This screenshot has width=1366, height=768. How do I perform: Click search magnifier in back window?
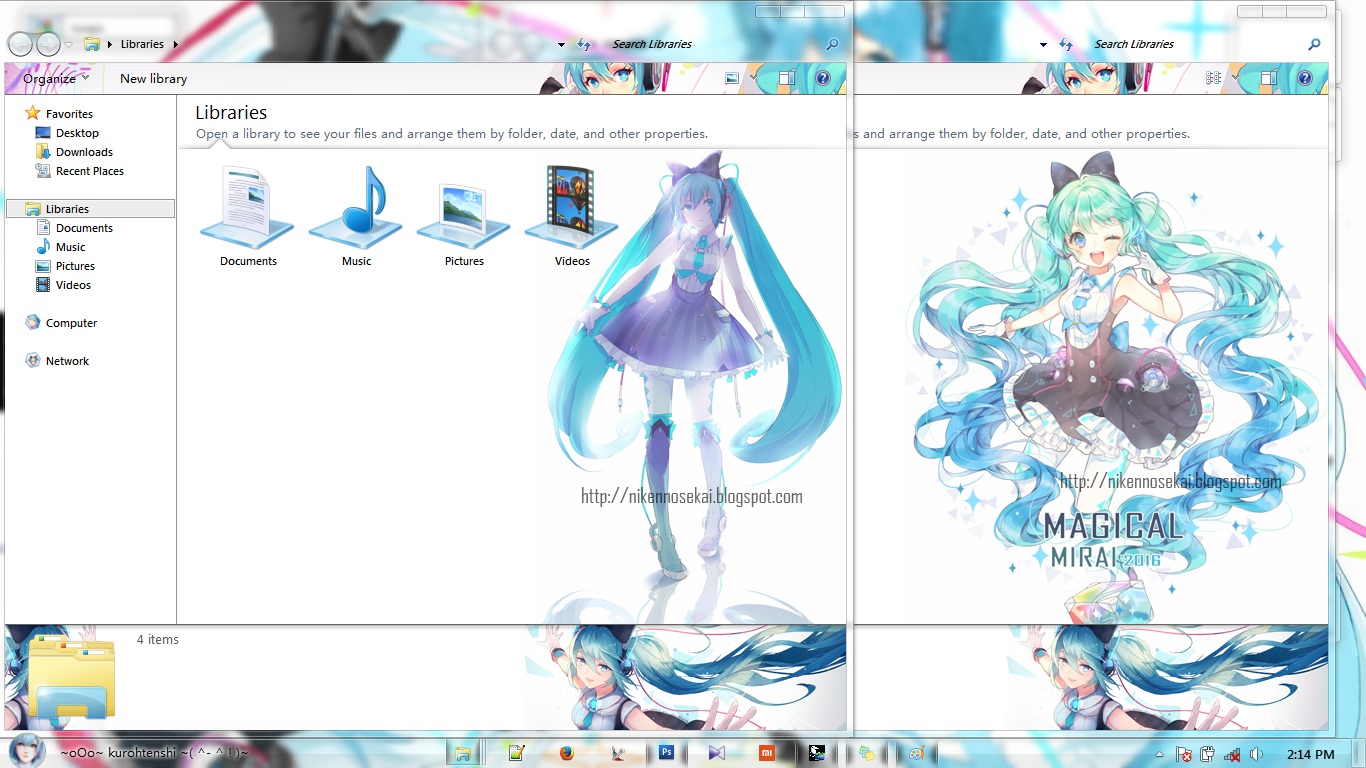pos(1314,44)
